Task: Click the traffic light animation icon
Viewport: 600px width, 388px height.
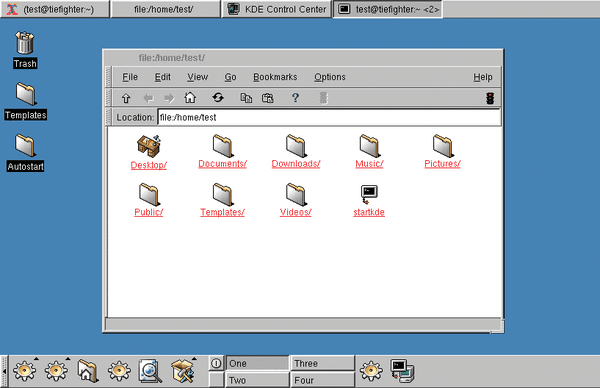Action: (x=490, y=98)
